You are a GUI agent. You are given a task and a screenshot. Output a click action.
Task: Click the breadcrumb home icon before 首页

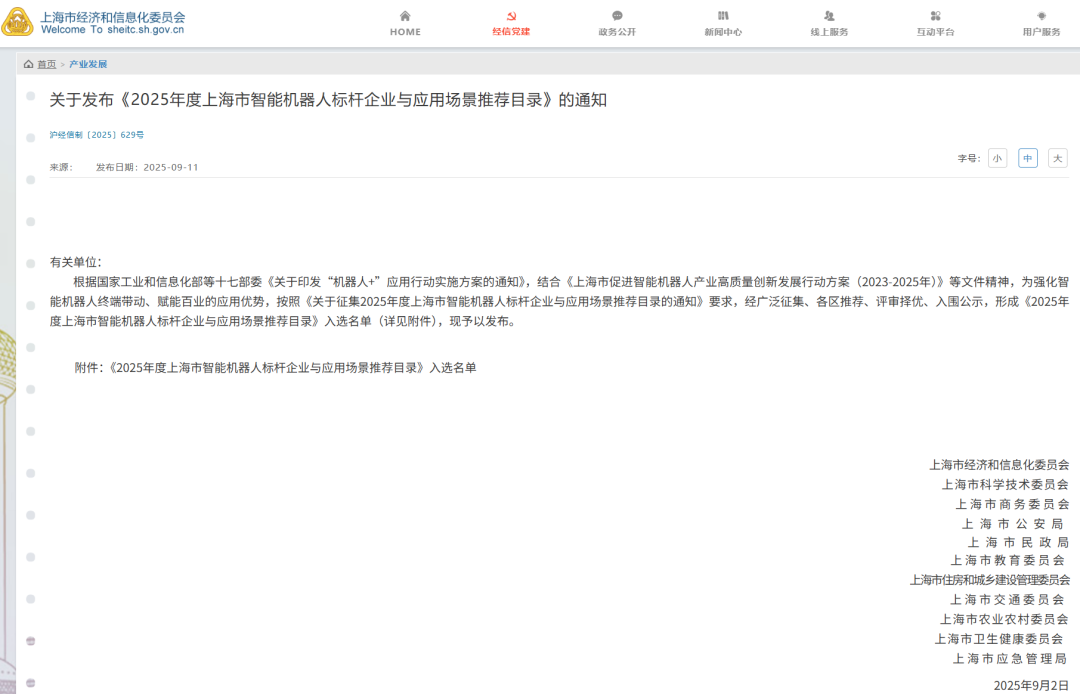[x=27, y=63]
